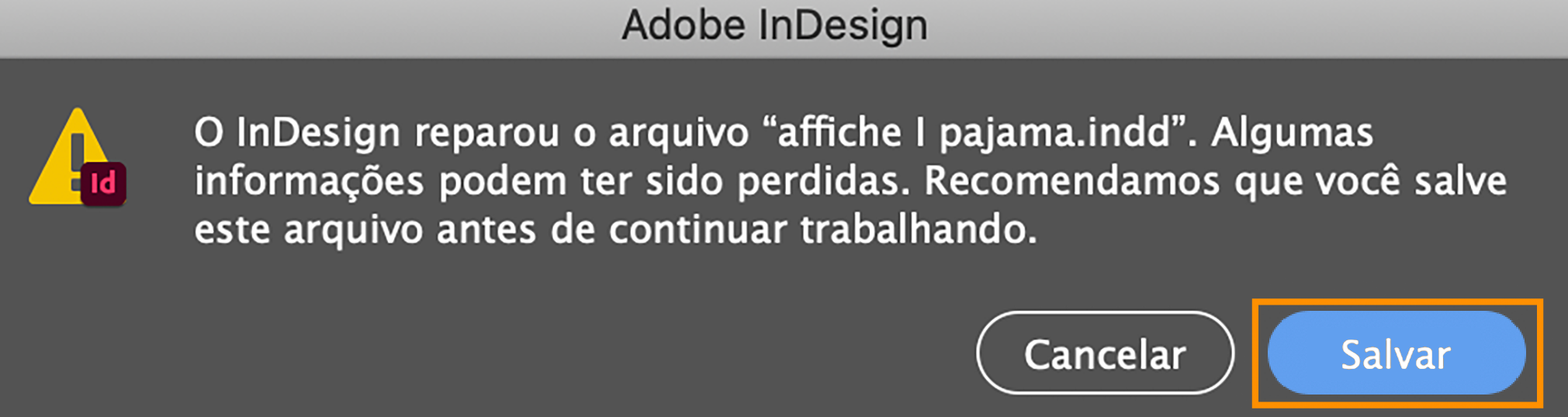Click the word "InDesign" in the message body
Image resolution: width=1568 pixels, height=417 pixels.
coord(318,133)
